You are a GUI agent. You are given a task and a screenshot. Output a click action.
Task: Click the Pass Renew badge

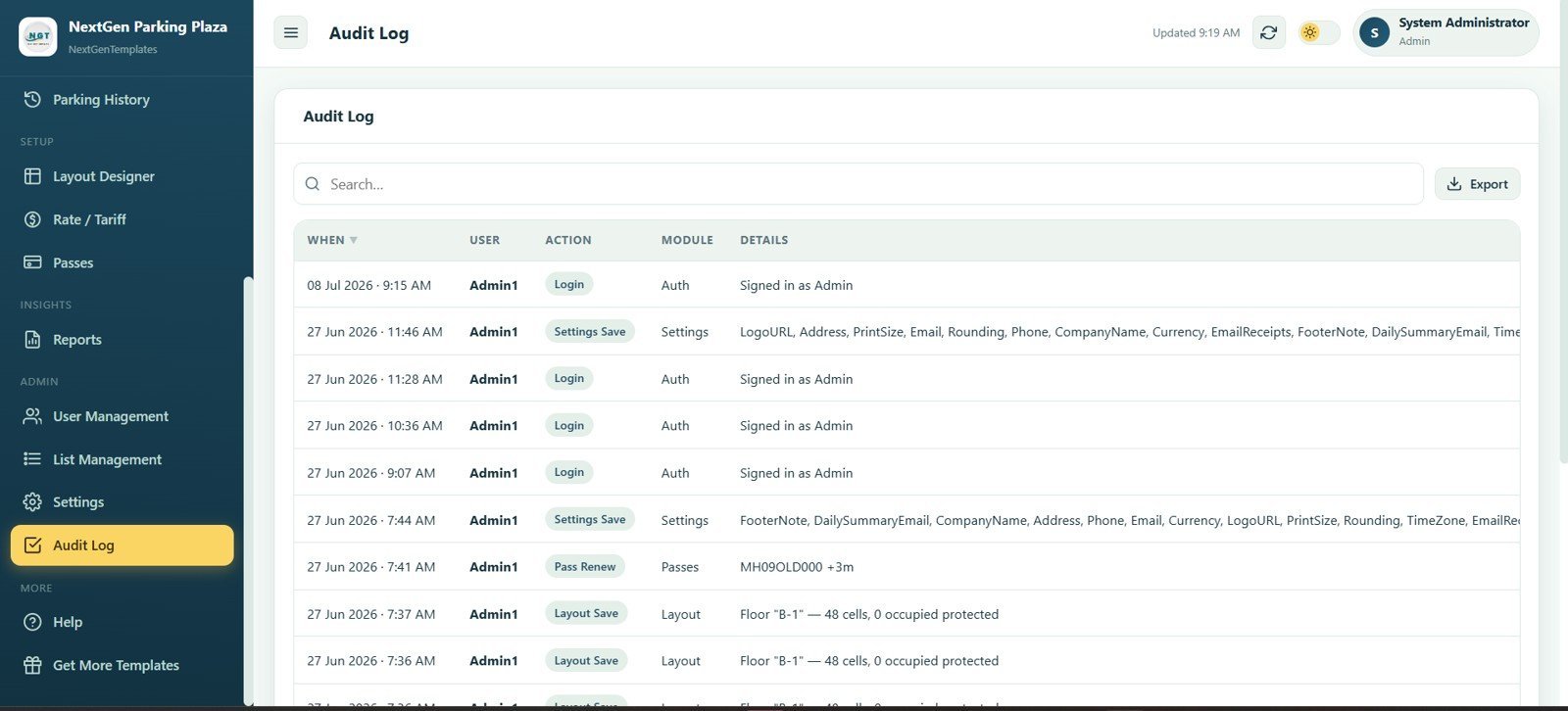click(x=585, y=567)
